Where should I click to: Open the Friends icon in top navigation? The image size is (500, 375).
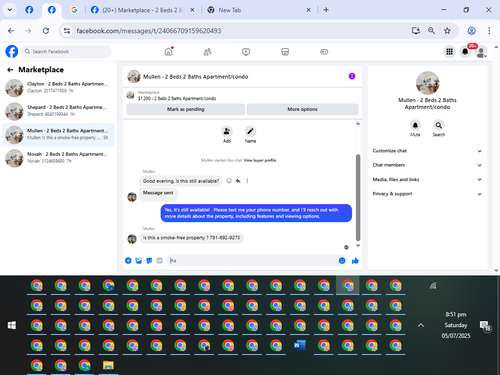point(207,52)
